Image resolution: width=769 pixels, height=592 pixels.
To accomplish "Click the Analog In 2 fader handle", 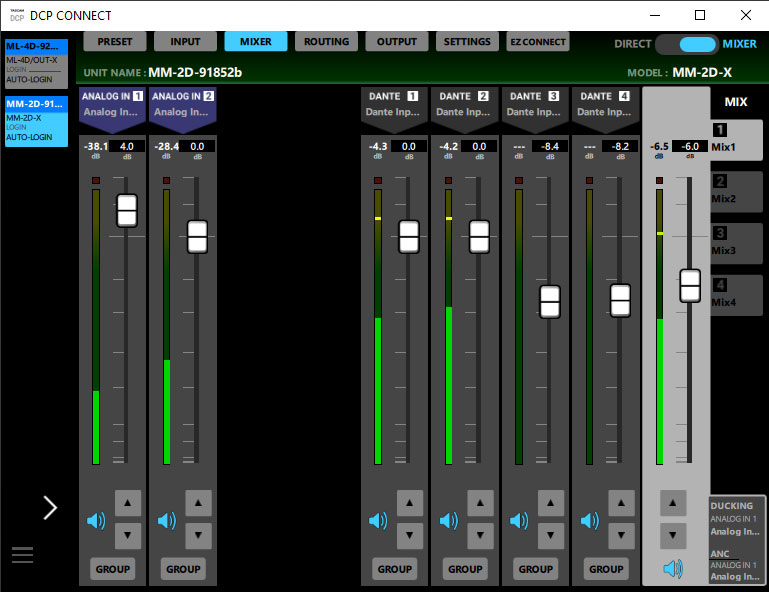I will coord(198,237).
